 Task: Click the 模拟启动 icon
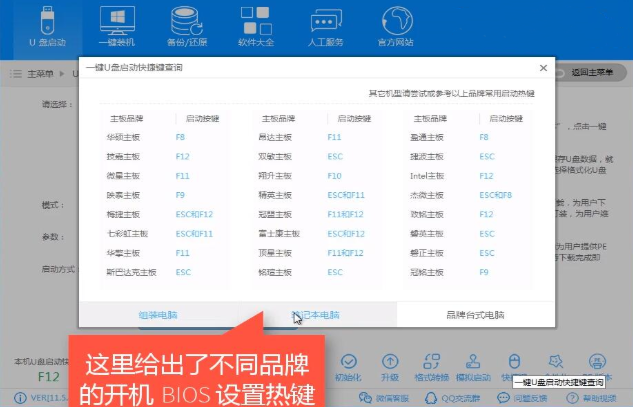(x=473, y=362)
